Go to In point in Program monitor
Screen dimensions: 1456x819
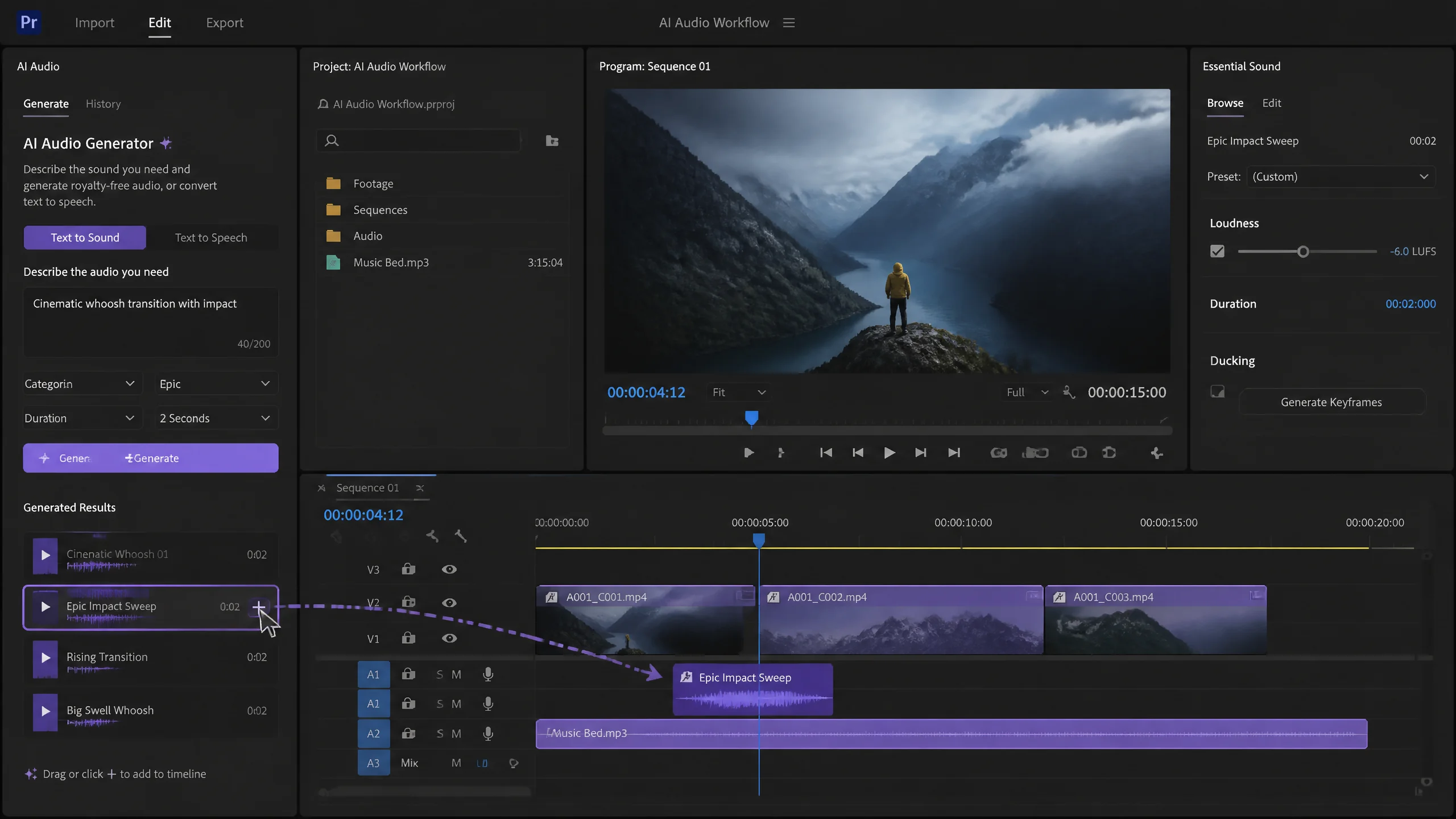826,453
